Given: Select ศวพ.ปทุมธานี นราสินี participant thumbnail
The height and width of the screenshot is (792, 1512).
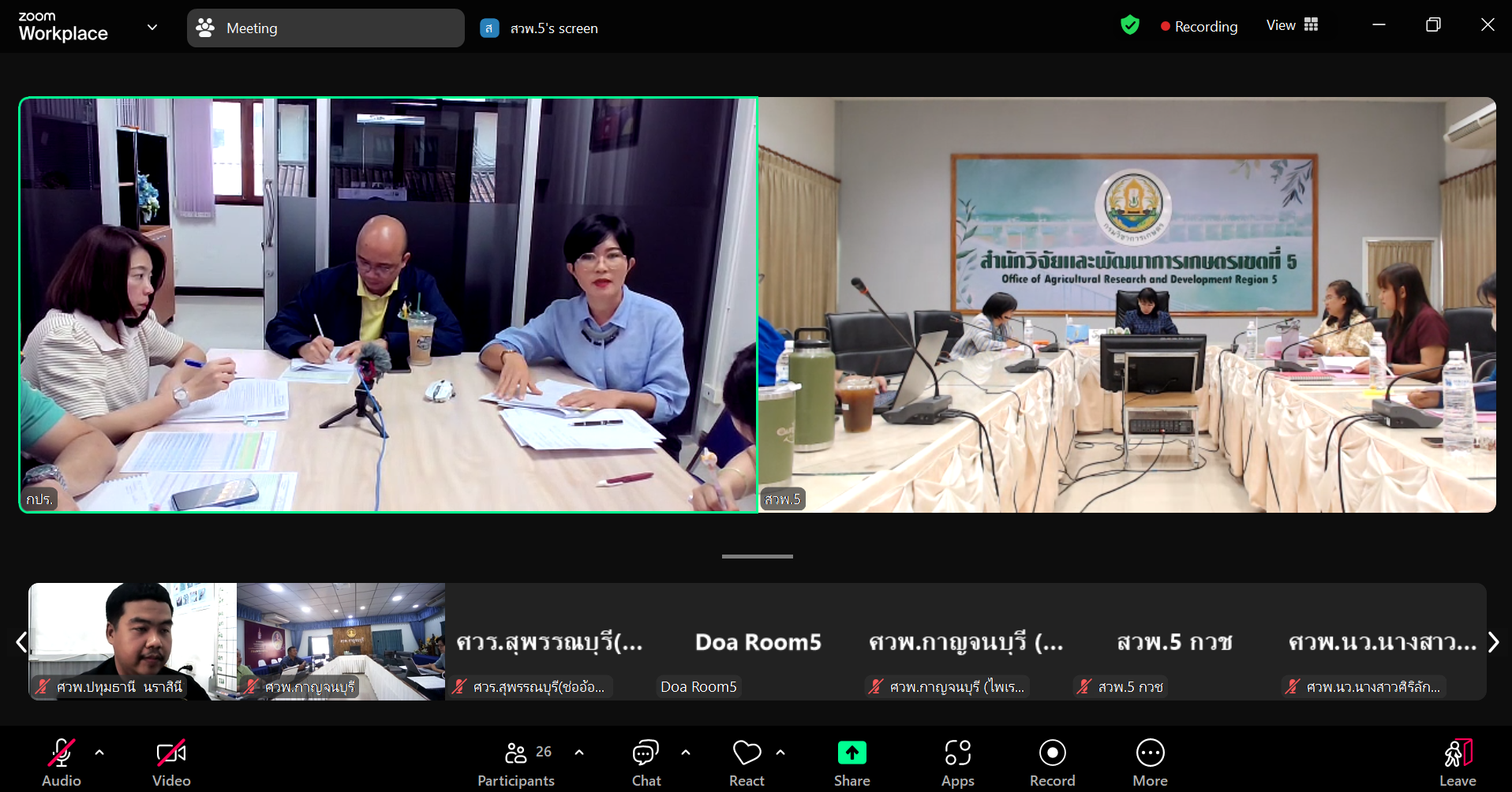Looking at the screenshot, I should [133, 641].
